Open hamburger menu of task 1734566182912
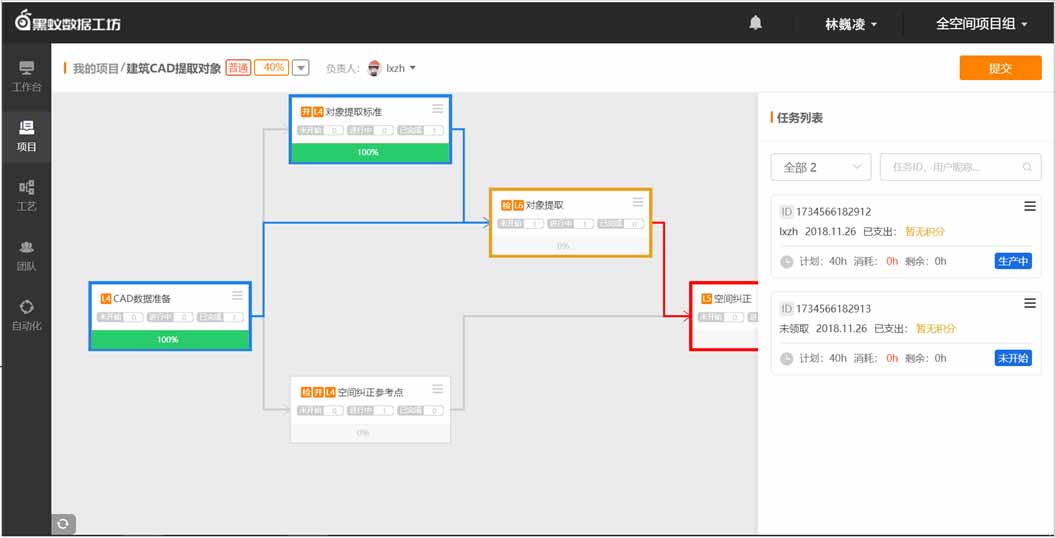Viewport: 1055px width, 538px height. pyautogui.click(x=1029, y=207)
